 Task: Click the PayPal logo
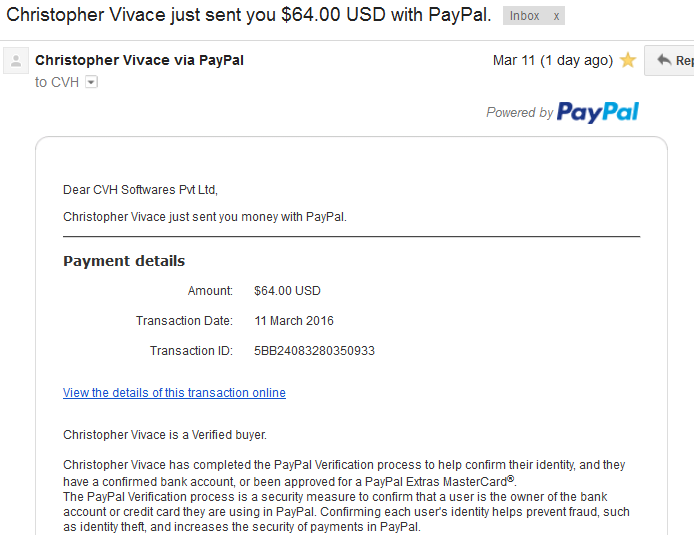[598, 112]
